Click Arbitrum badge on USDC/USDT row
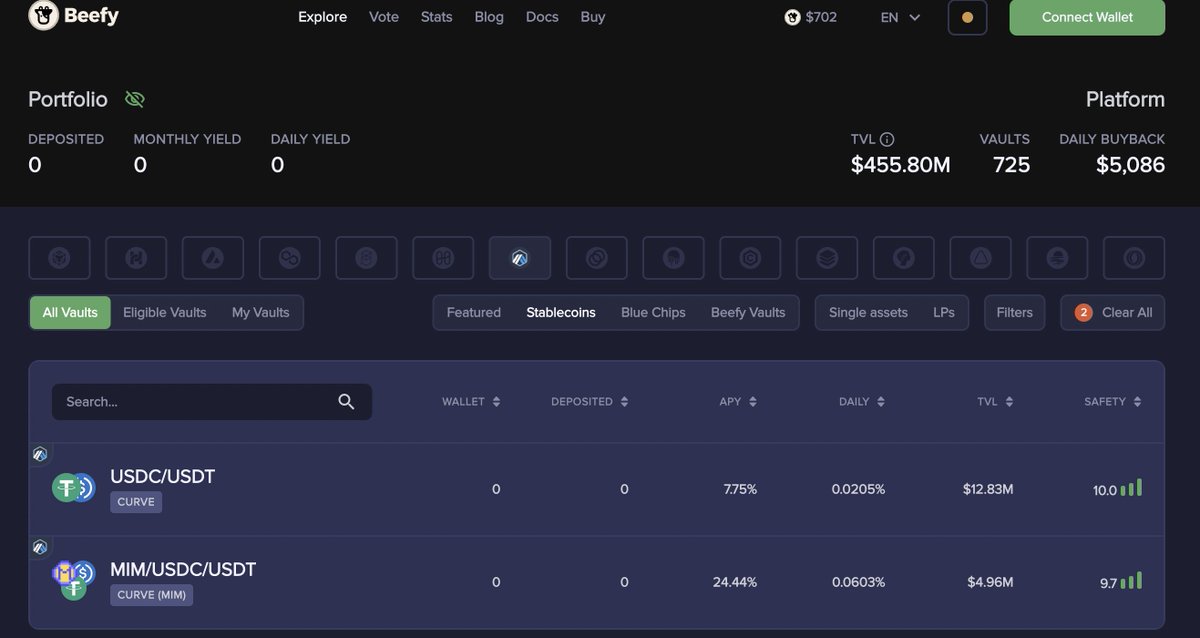Viewport: 1200px width, 638px height. 40,454
